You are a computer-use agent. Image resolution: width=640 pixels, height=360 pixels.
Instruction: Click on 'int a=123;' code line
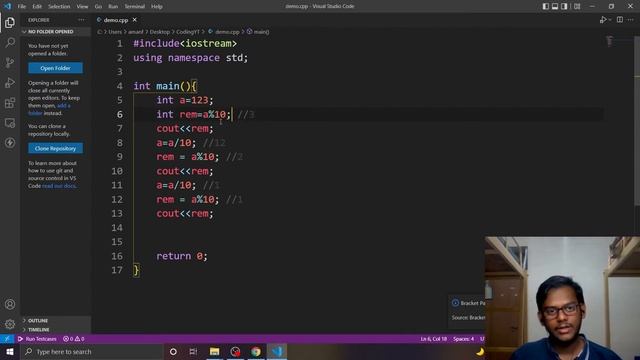185,100
